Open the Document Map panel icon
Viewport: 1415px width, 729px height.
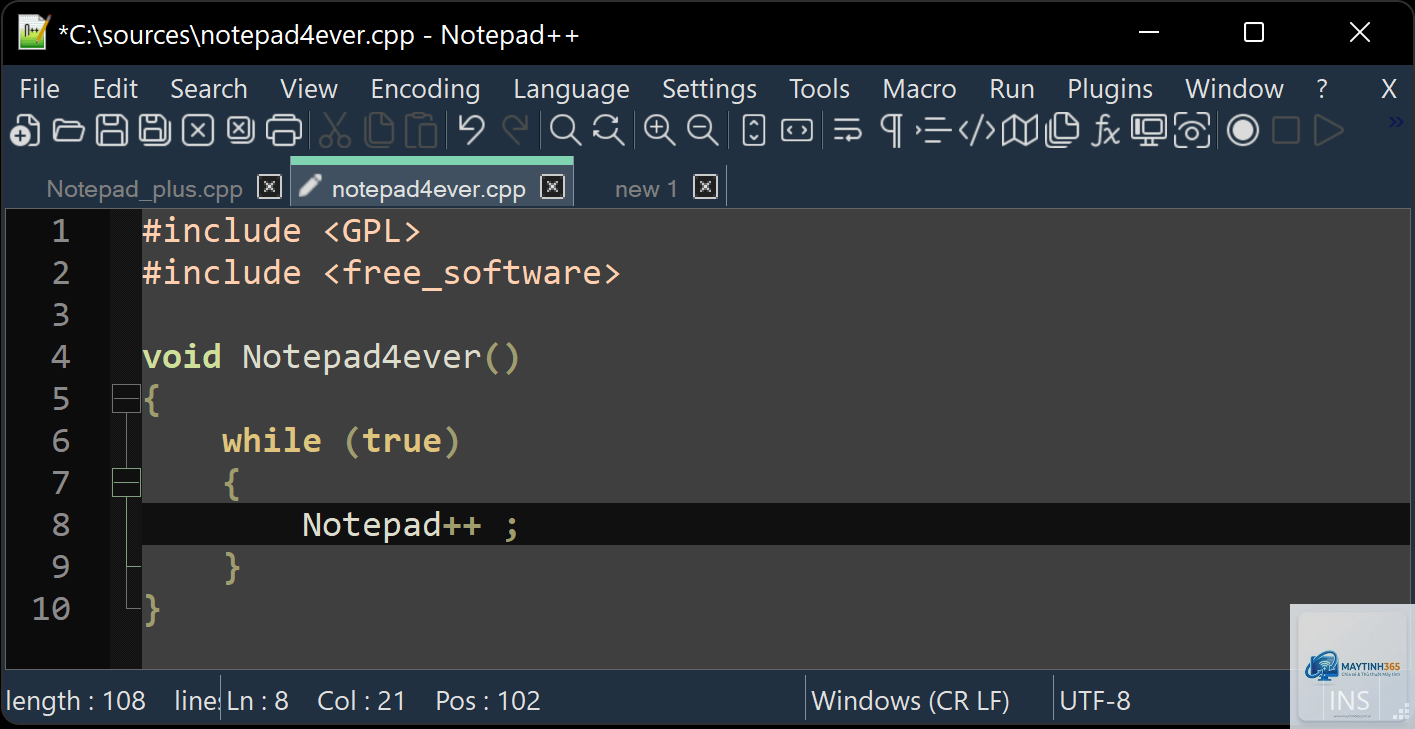click(1020, 130)
